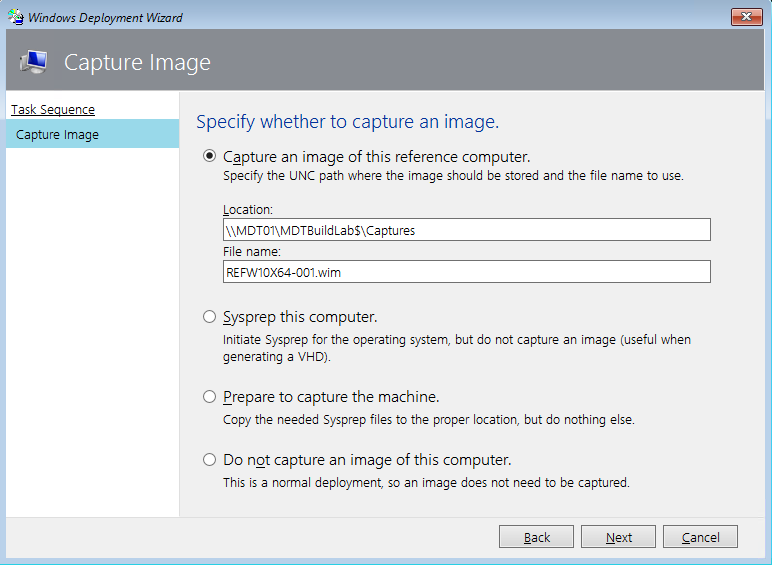Click the Windows Deployment Wizard title text

tap(105, 17)
